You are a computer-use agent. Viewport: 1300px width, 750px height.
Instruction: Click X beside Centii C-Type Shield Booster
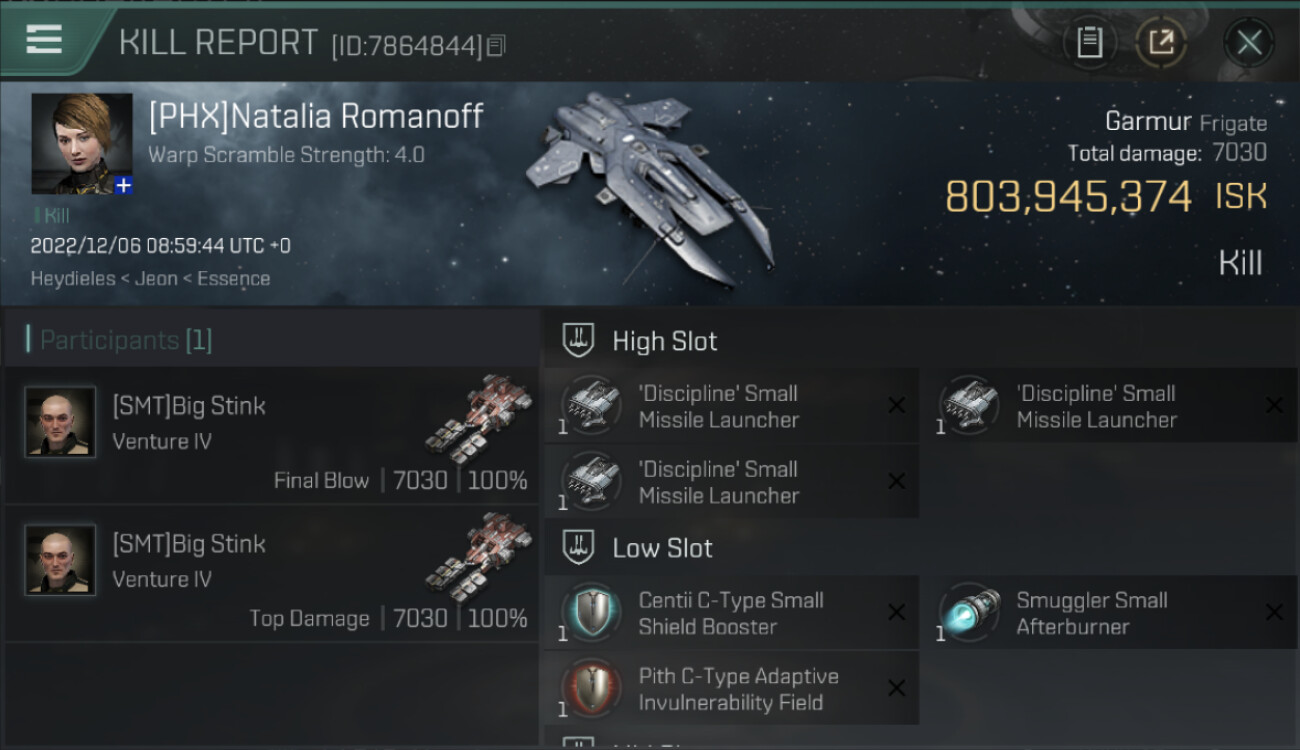[x=897, y=612]
